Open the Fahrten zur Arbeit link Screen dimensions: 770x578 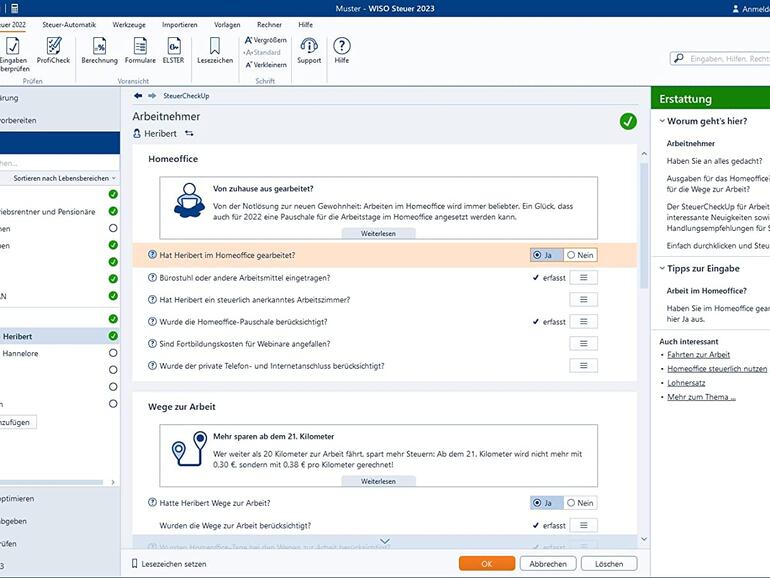pyautogui.click(x=698, y=355)
